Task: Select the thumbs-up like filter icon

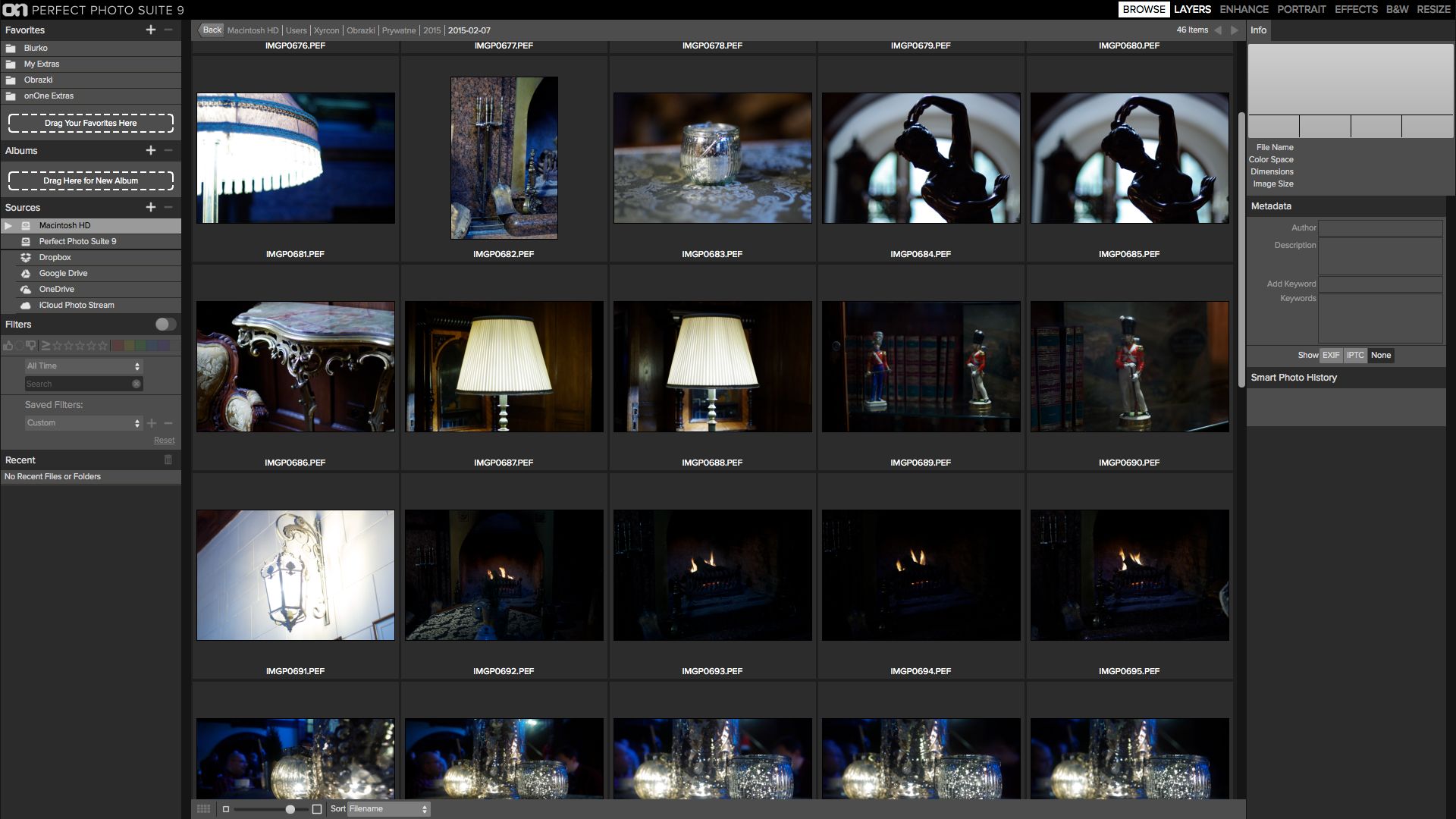Action: coord(8,345)
